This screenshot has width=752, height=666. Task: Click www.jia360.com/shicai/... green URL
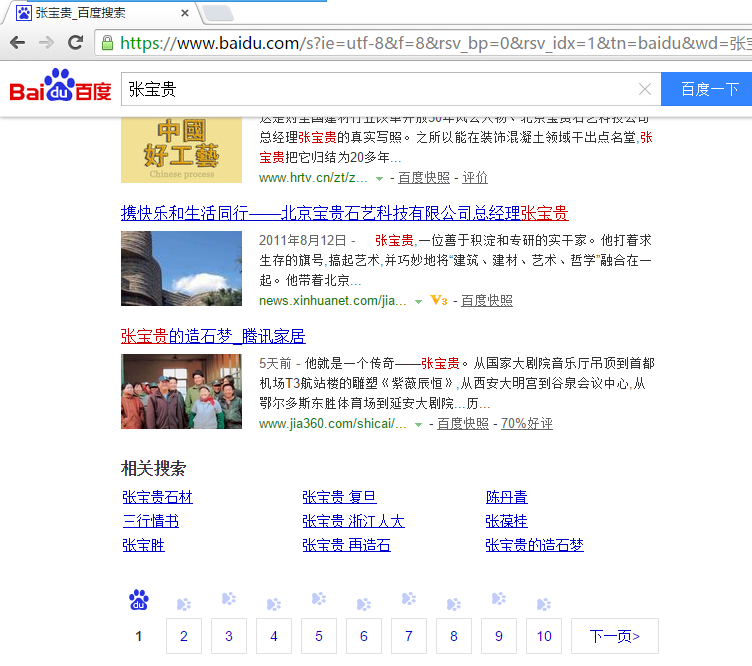point(332,423)
